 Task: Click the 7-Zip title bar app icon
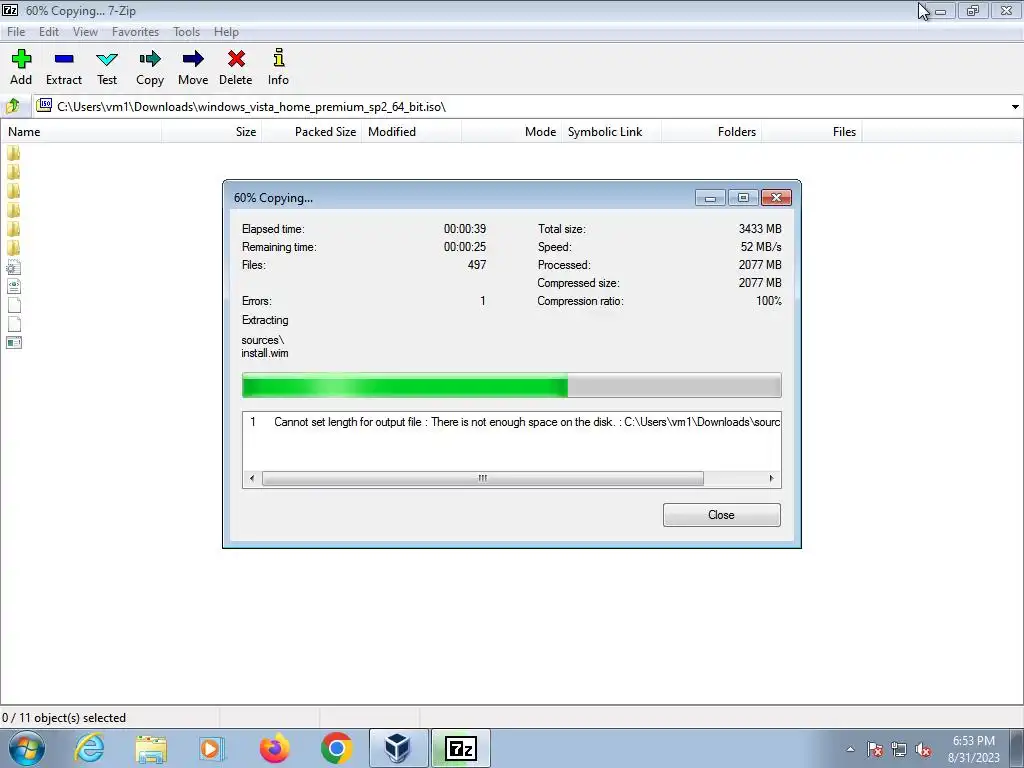point(10,10)
